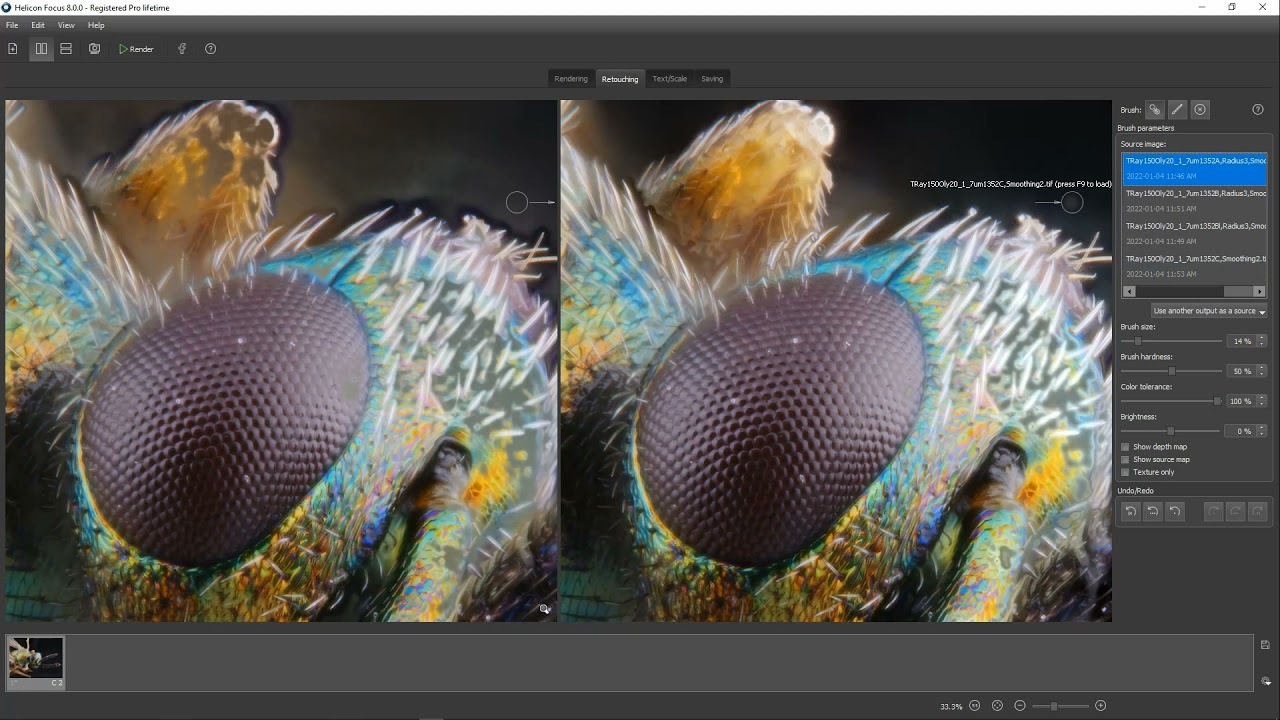Open 'Use another output as a source' dropdown
This screenshot has width=1280, height=720.
(1208, 311)
